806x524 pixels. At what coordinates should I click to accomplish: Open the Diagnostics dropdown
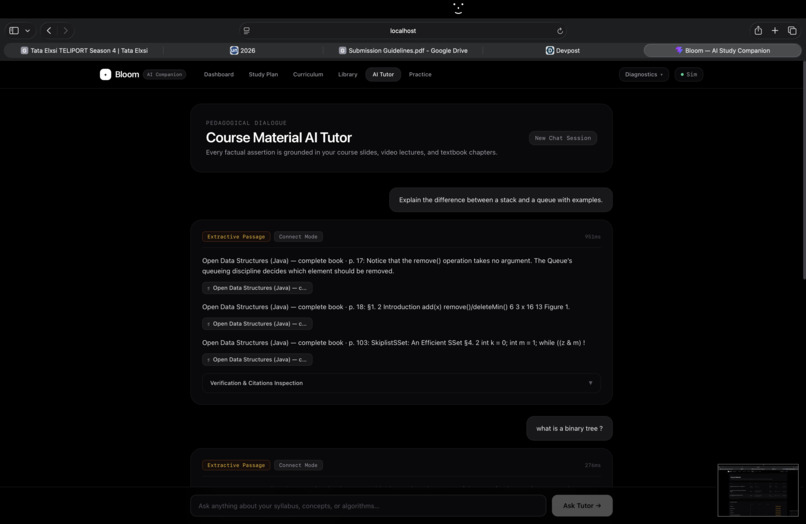(644, 75)
